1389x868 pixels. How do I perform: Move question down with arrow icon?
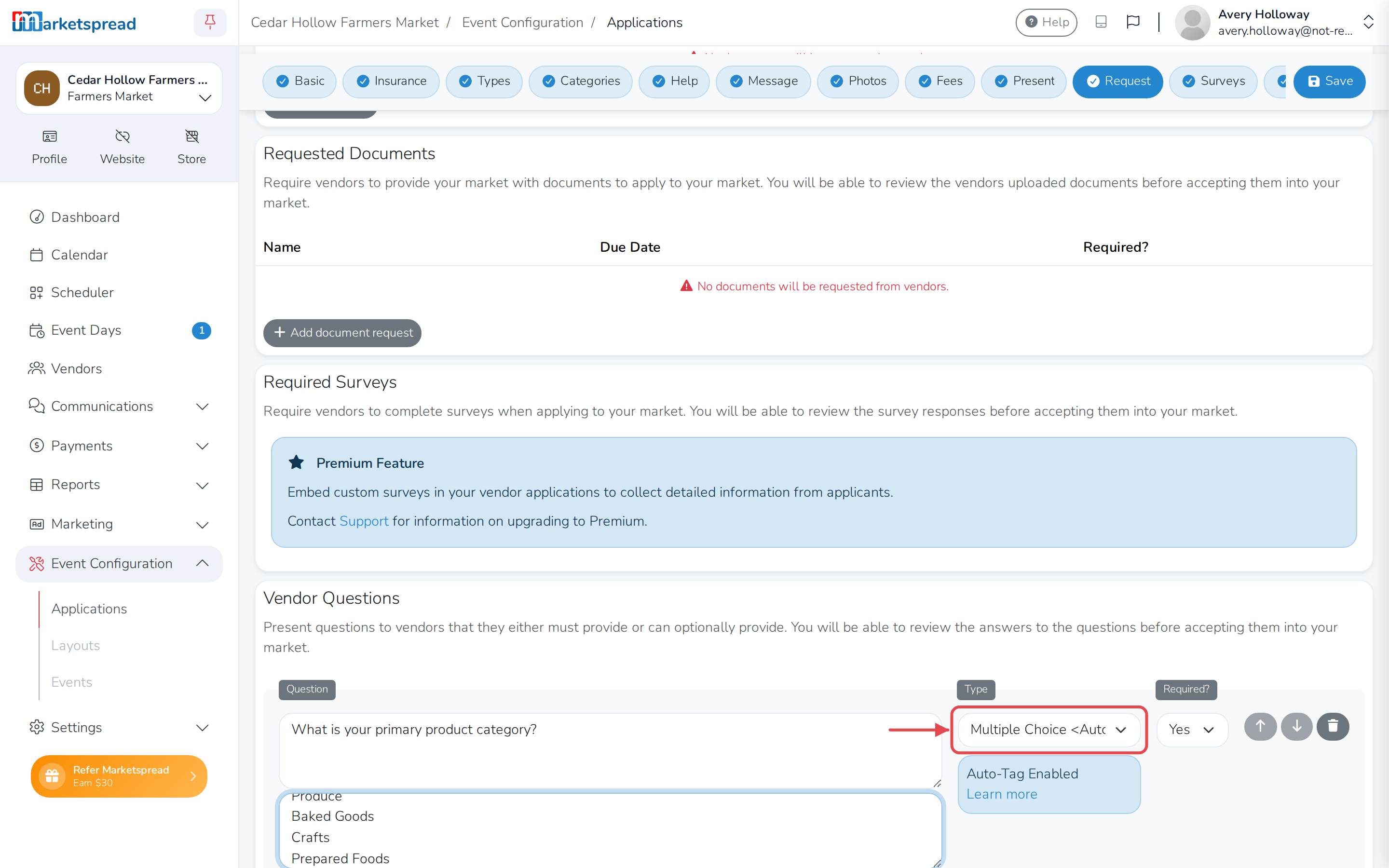pos(1296,727)
